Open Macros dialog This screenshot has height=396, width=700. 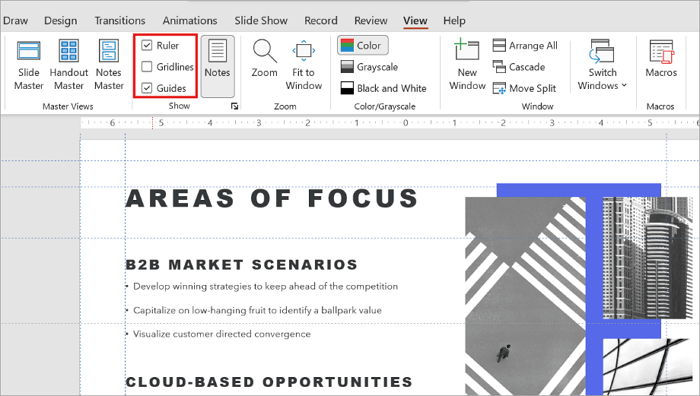tap(661, 58)
